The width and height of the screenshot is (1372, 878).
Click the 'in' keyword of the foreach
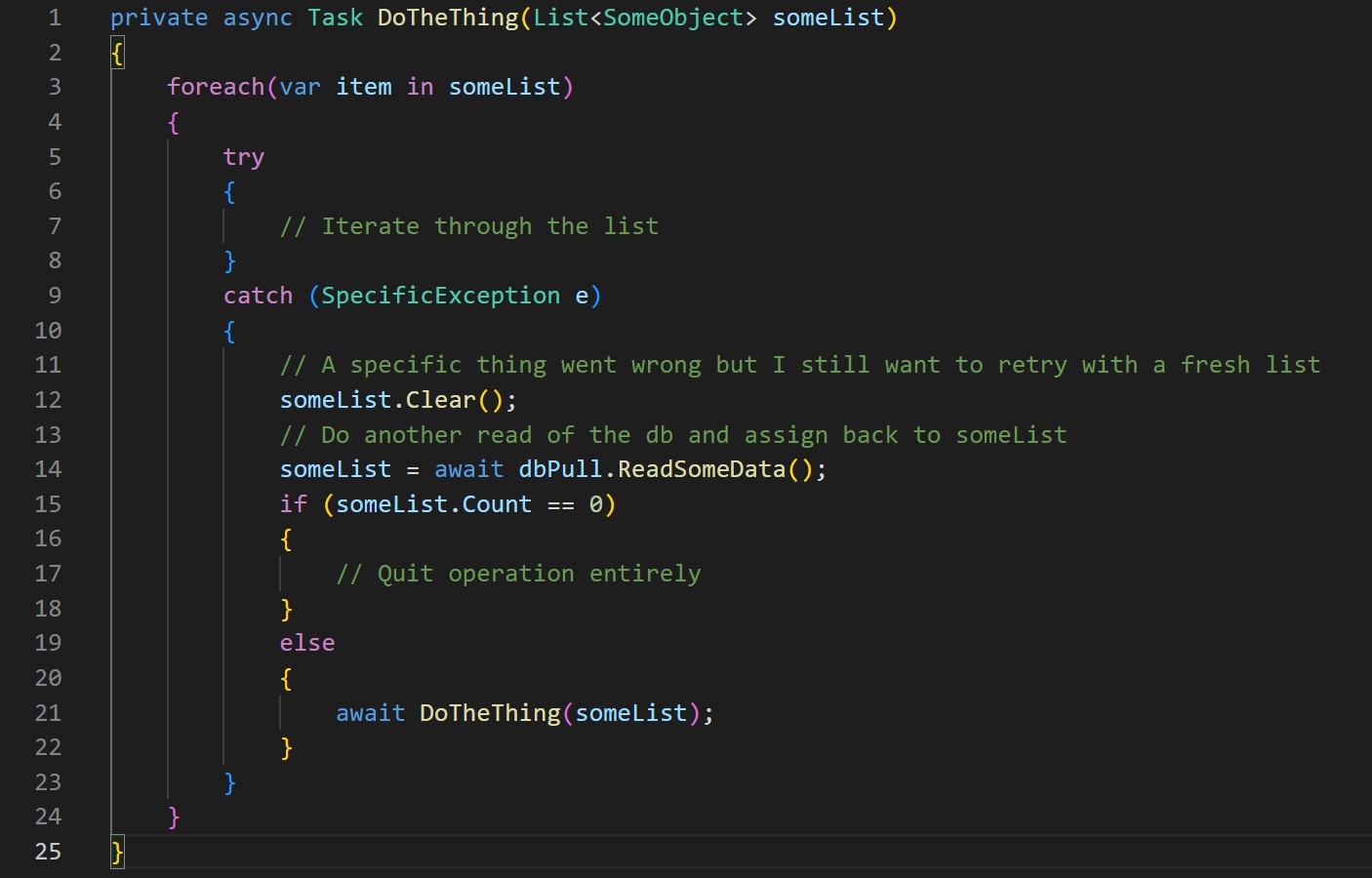[421, 87]
